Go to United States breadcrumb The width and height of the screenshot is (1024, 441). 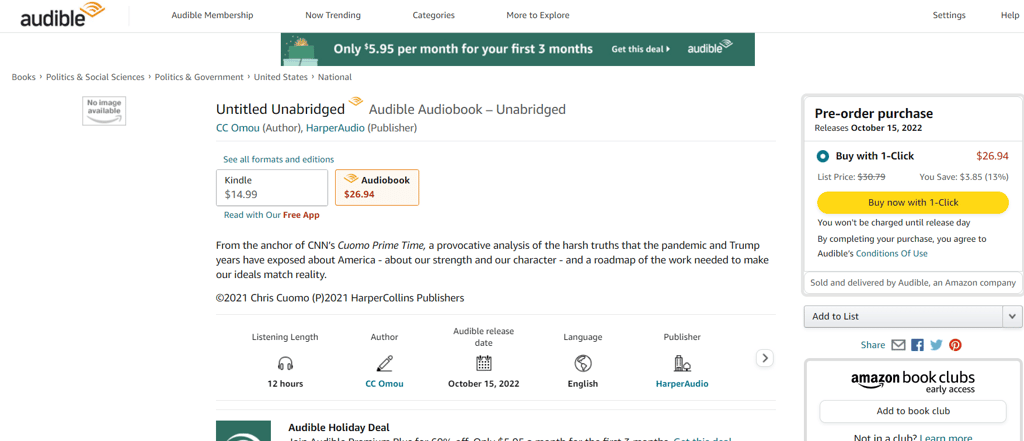(x=281, y=77)
